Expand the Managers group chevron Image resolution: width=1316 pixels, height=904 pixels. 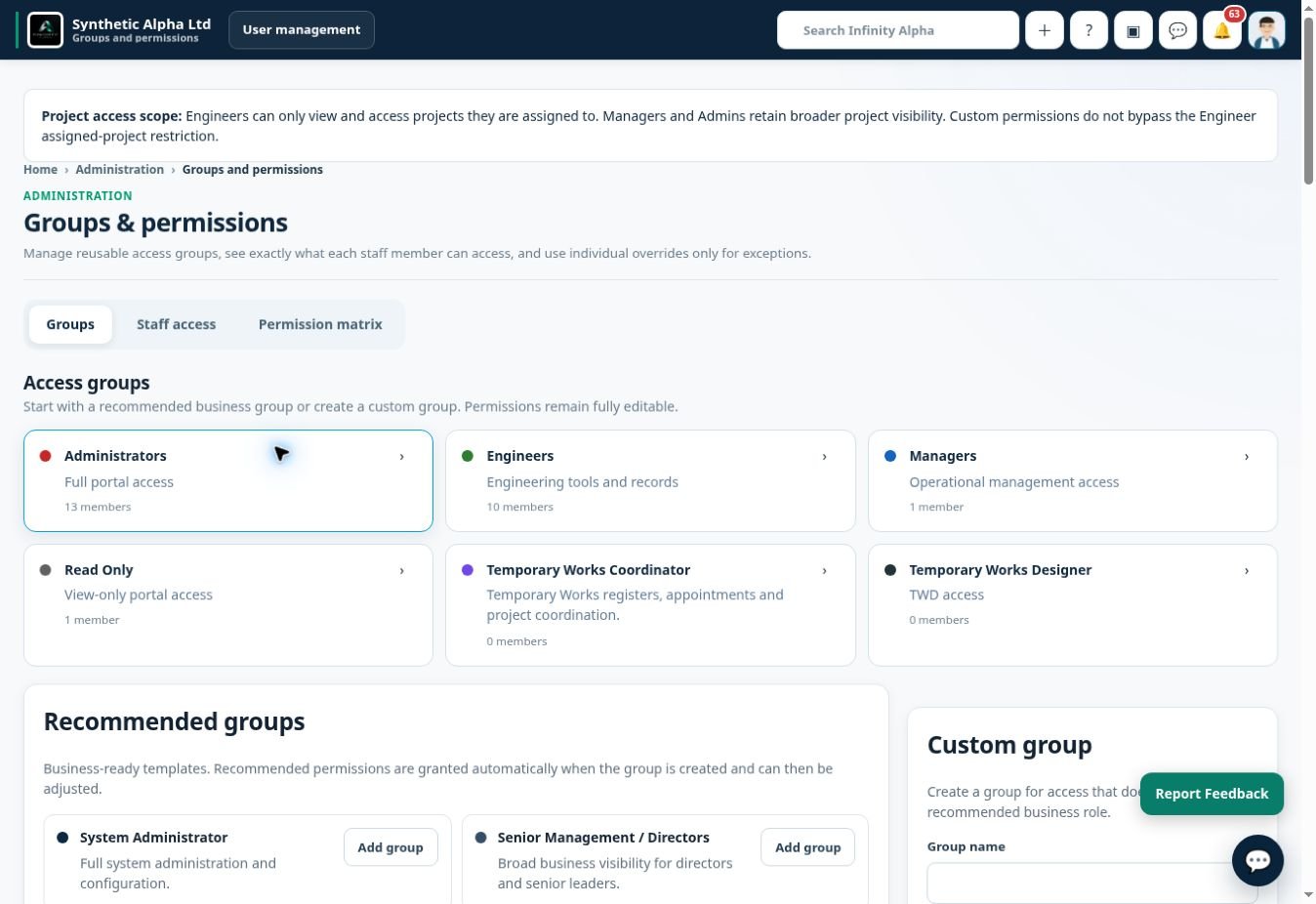(1247, 456)
